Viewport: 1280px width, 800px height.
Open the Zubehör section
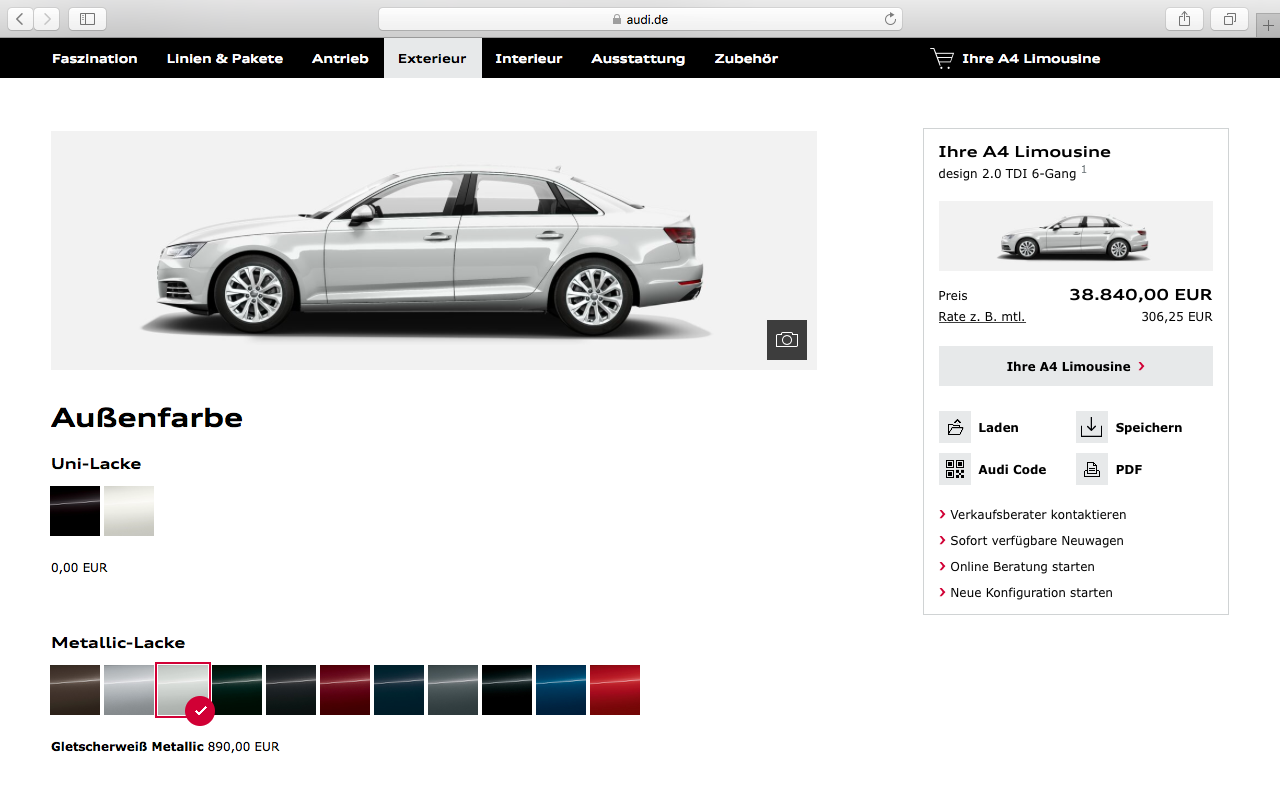point(746,59)
